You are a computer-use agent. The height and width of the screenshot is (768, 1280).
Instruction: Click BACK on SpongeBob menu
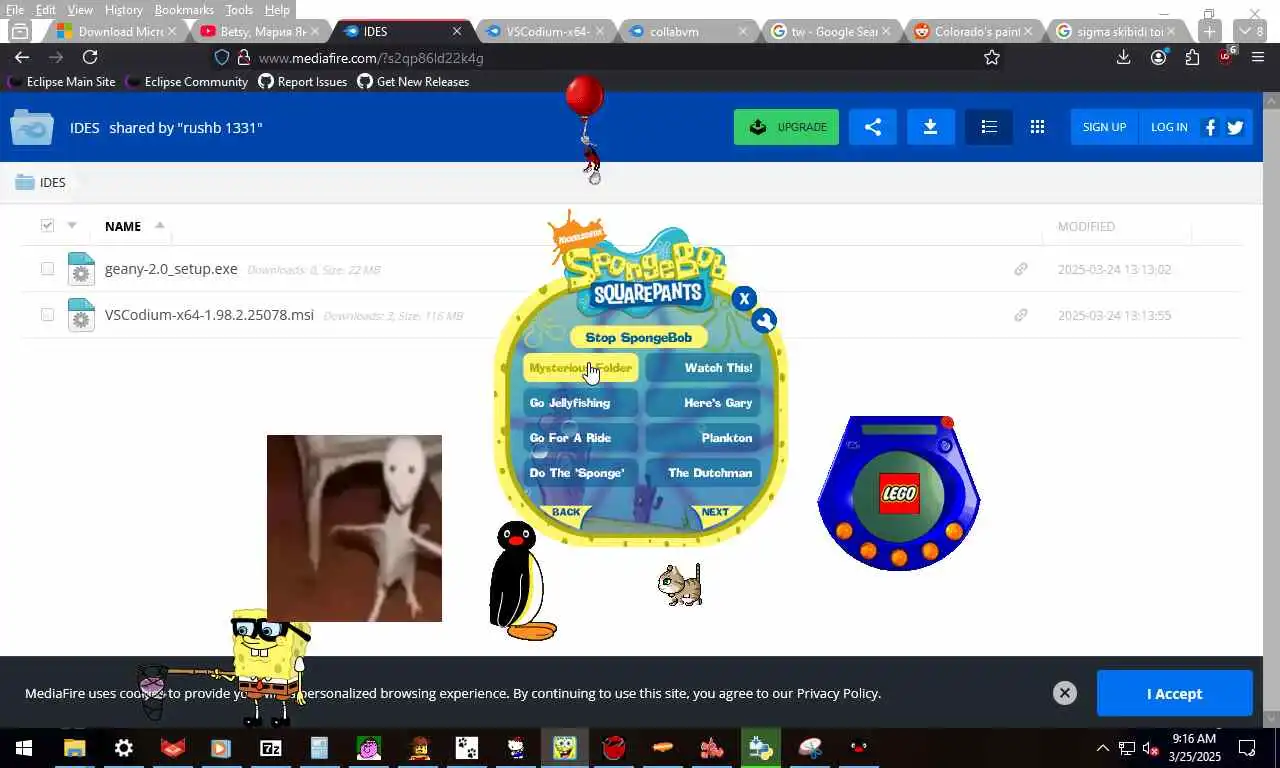click(566, 512)
